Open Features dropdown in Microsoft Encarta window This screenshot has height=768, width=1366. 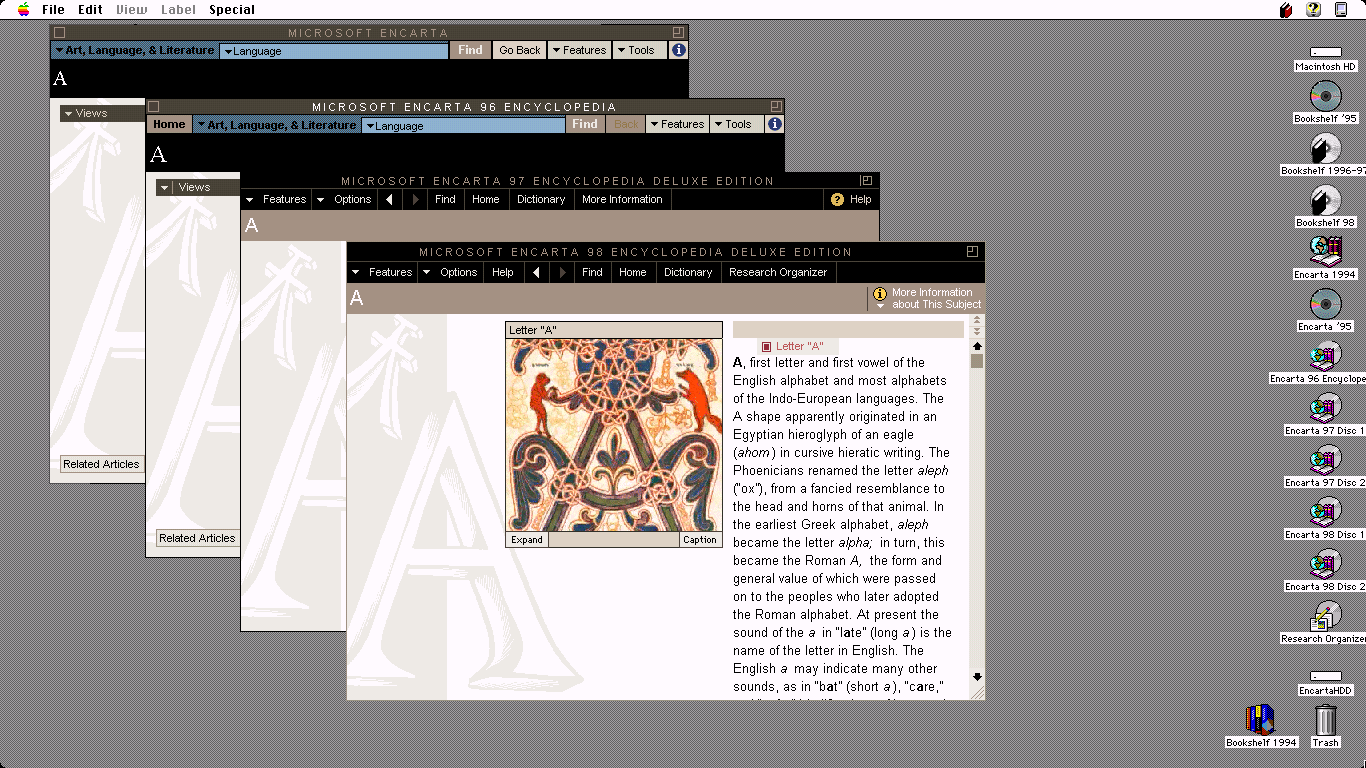tap(579, 50)
